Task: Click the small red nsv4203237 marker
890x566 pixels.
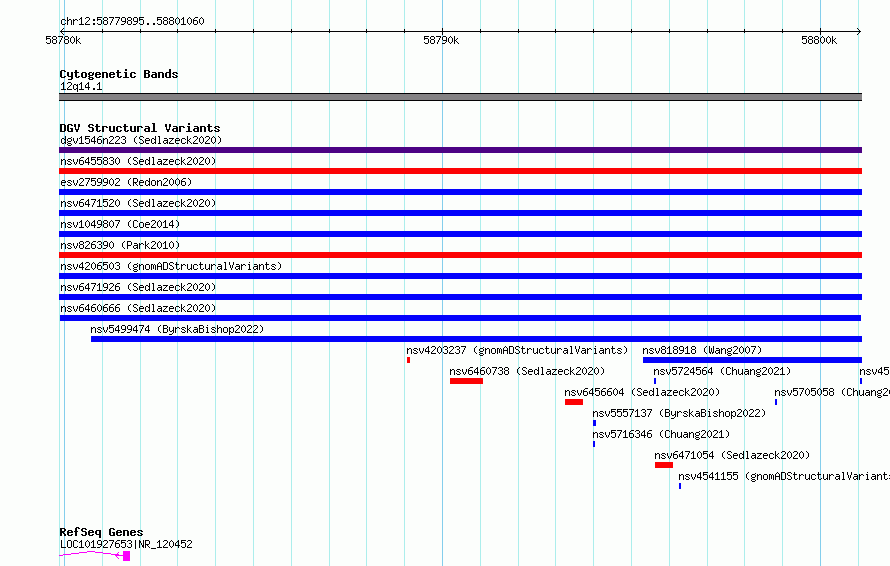Action: point(408,360)
